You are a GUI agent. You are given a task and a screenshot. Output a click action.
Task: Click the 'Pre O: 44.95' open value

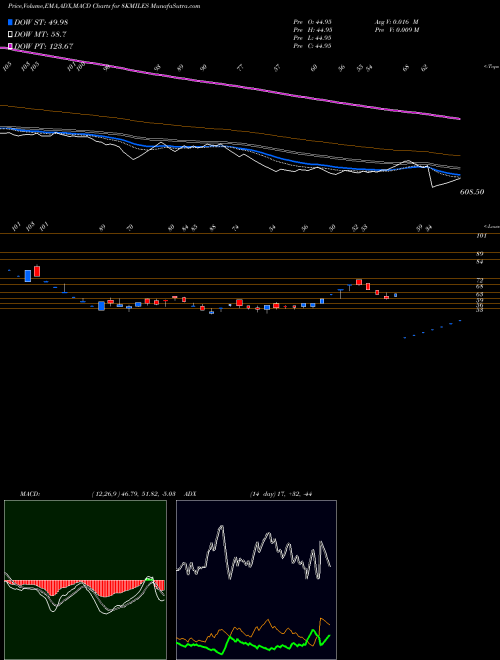[x=312, y=22]
